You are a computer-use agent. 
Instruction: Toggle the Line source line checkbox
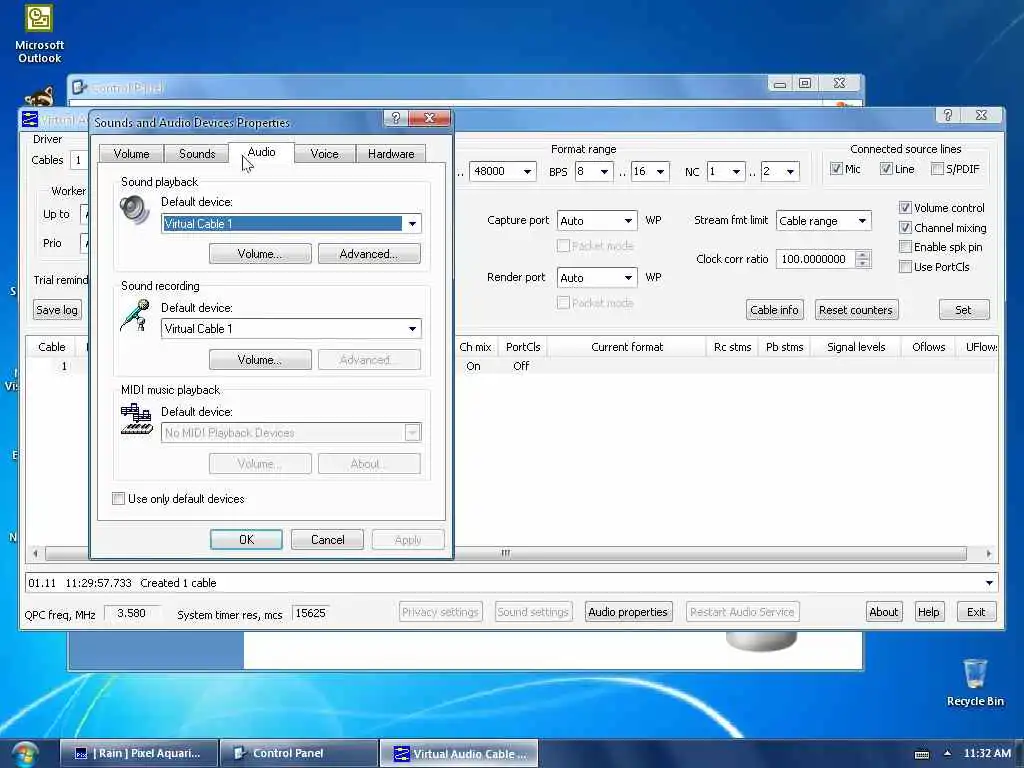pos(886,169)
